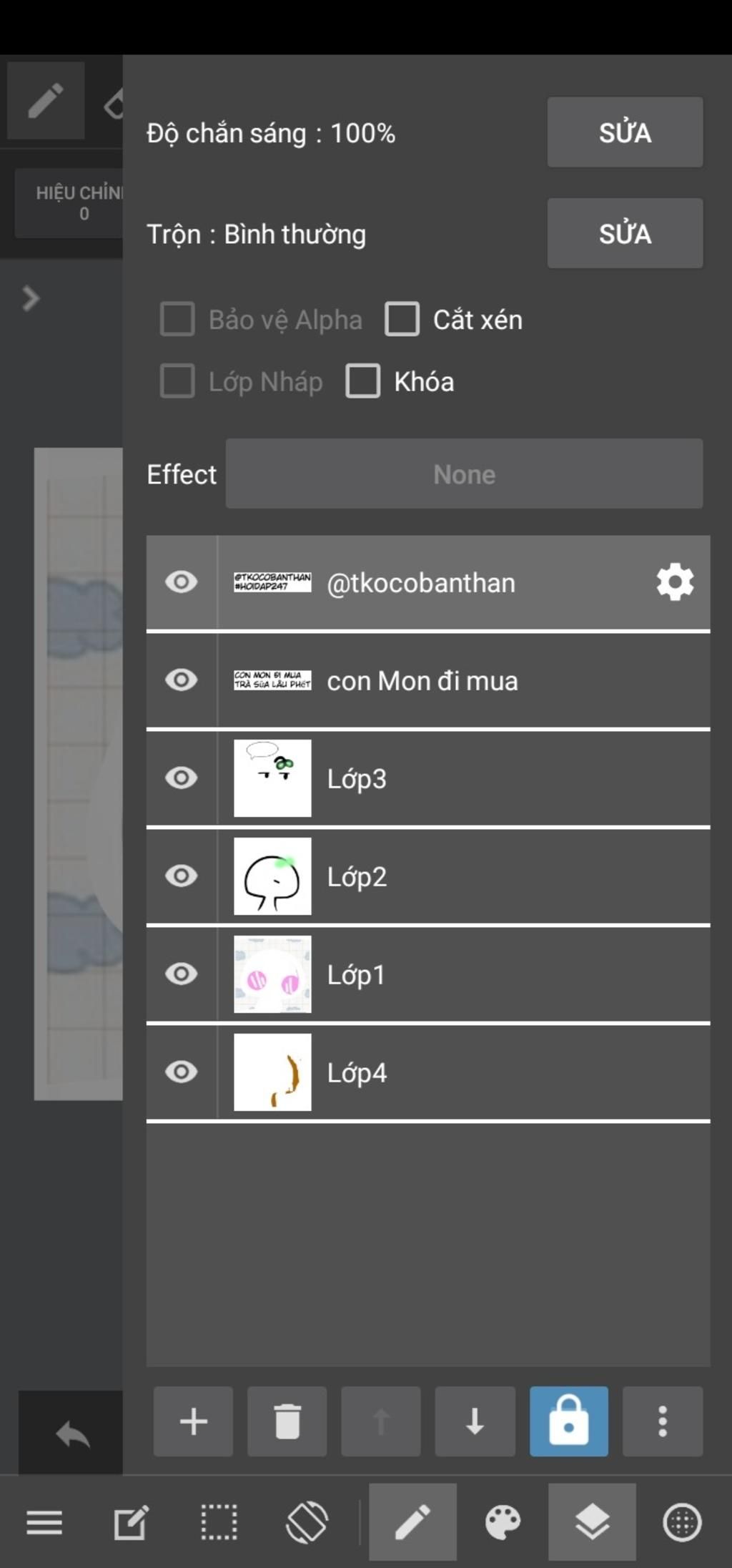Expand the side panel chevron arrow
Screen dimensions: 732x1568
coord(31,298)
